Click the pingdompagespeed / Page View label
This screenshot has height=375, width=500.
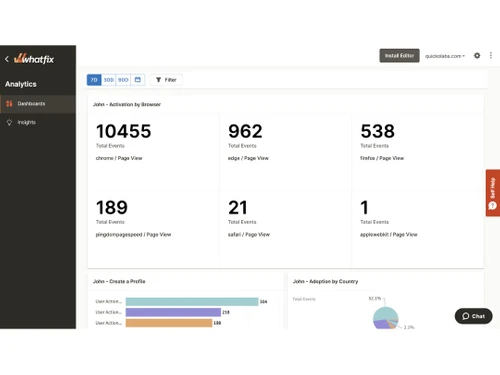coord(133,234)
